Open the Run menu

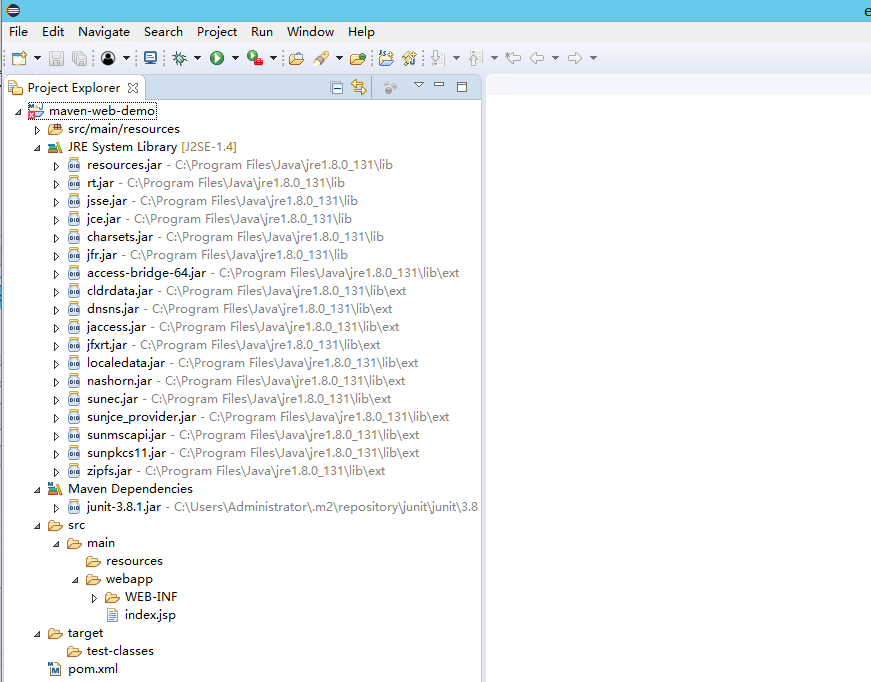[x=262, y=32]
